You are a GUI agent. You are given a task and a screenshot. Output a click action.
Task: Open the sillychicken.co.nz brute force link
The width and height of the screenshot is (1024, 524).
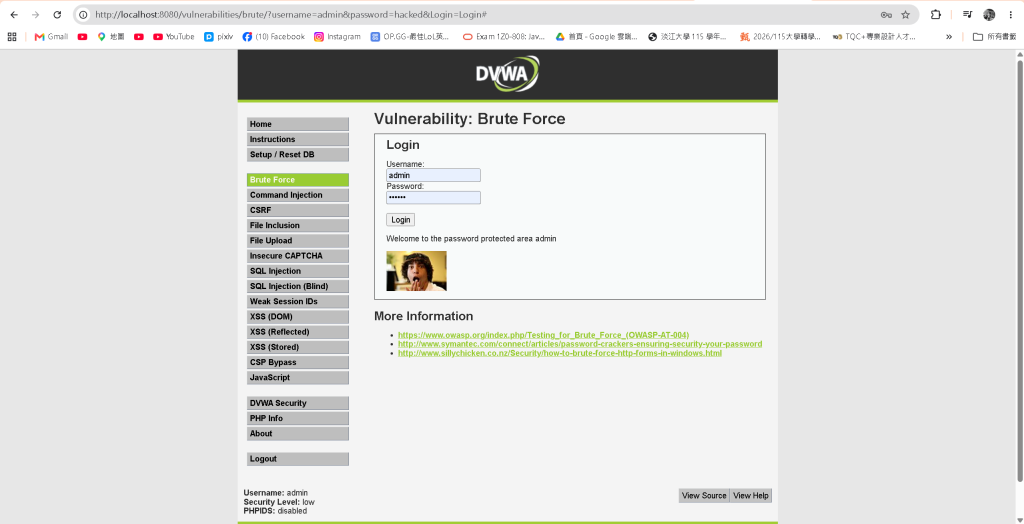coord(560,353)
